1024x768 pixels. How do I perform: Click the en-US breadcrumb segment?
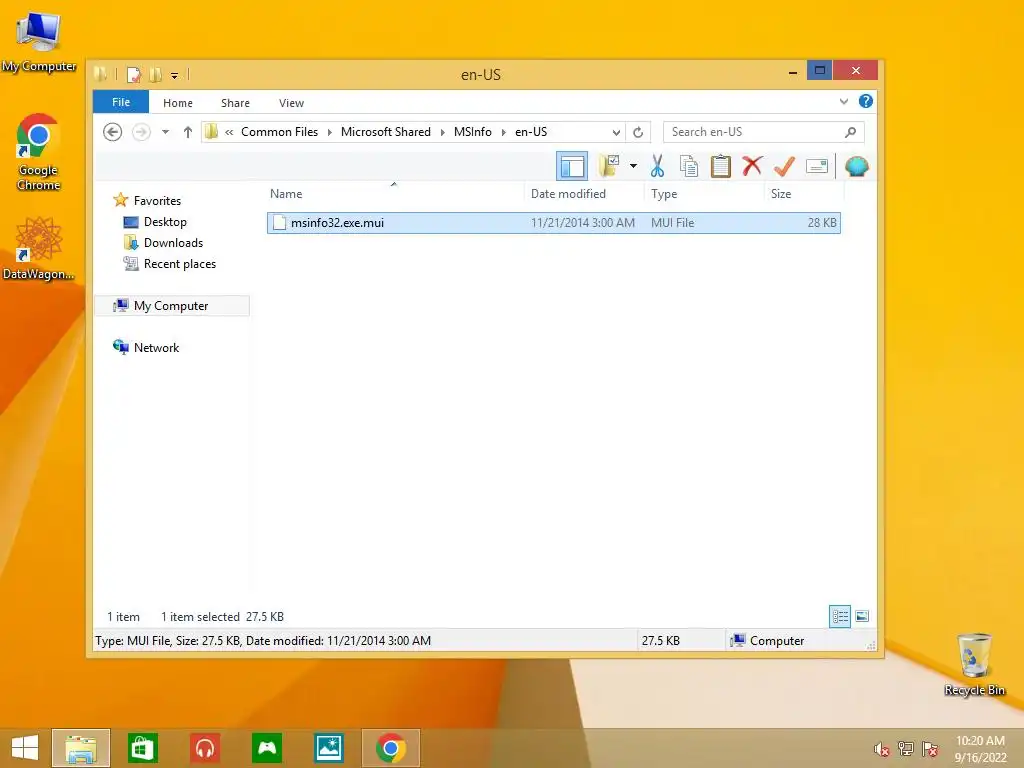pos(531,132)
